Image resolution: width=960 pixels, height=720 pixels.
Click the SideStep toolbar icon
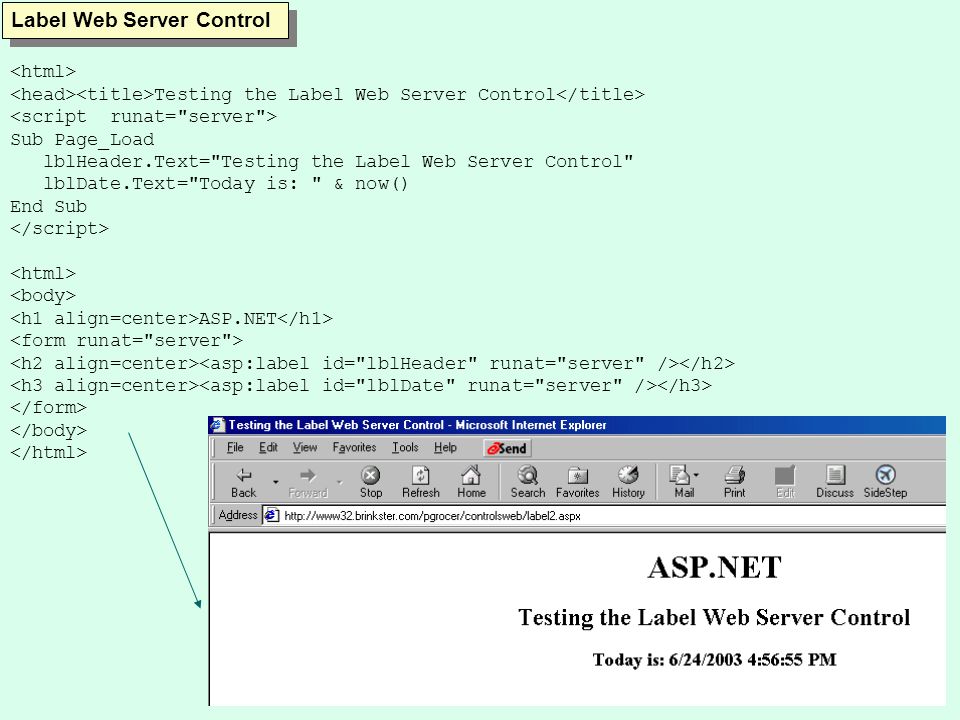tap(885, 482)
